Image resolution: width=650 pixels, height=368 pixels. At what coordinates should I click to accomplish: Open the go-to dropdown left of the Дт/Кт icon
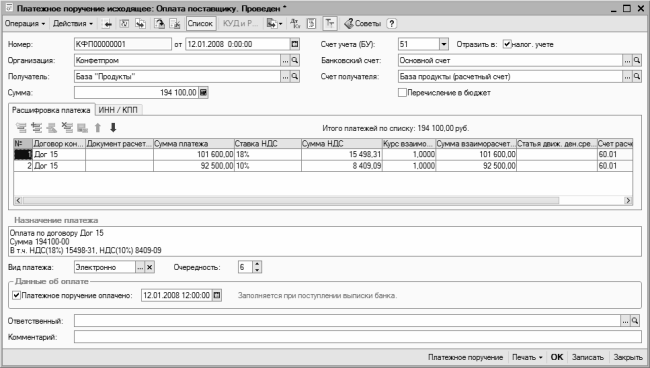(x=274, y=24)
